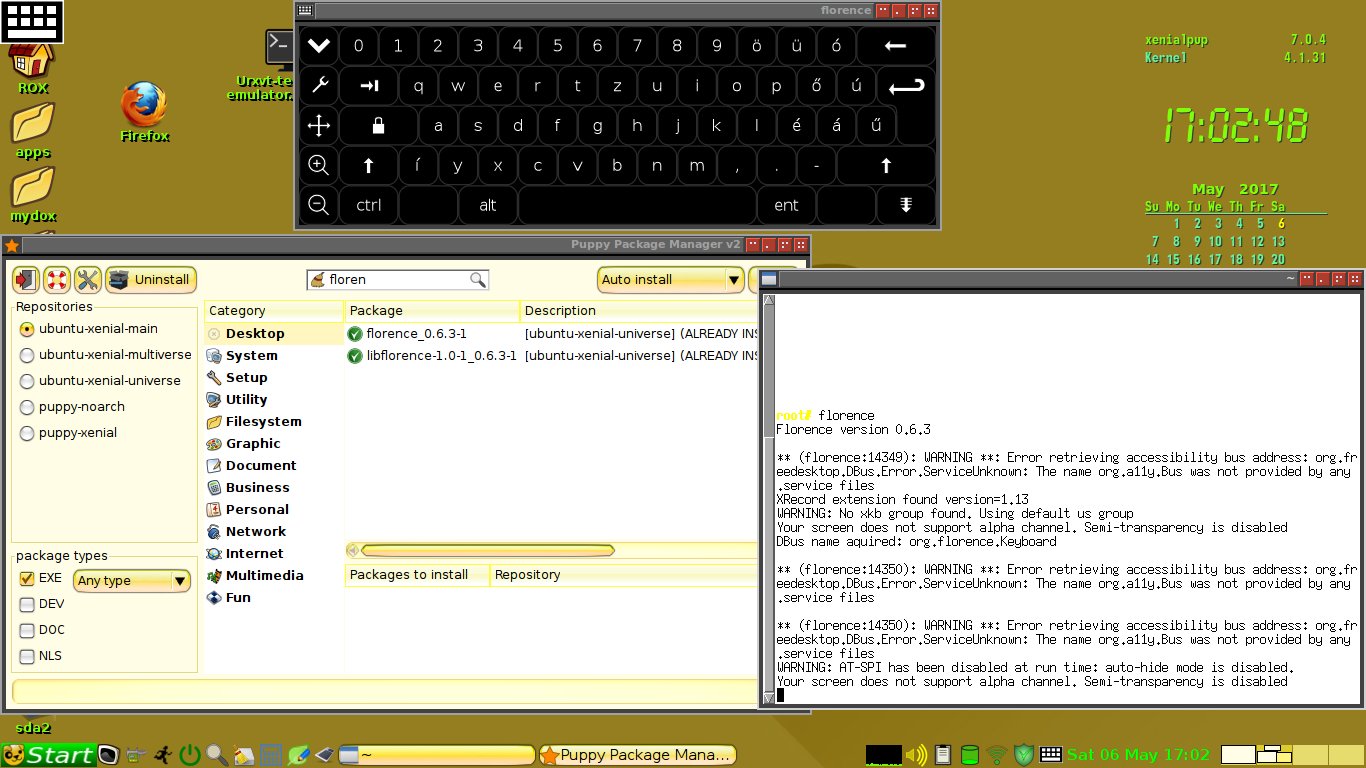Screen dimensions: 1366x768
Task: Select the Network category
Action: click(x=274, y=532)
